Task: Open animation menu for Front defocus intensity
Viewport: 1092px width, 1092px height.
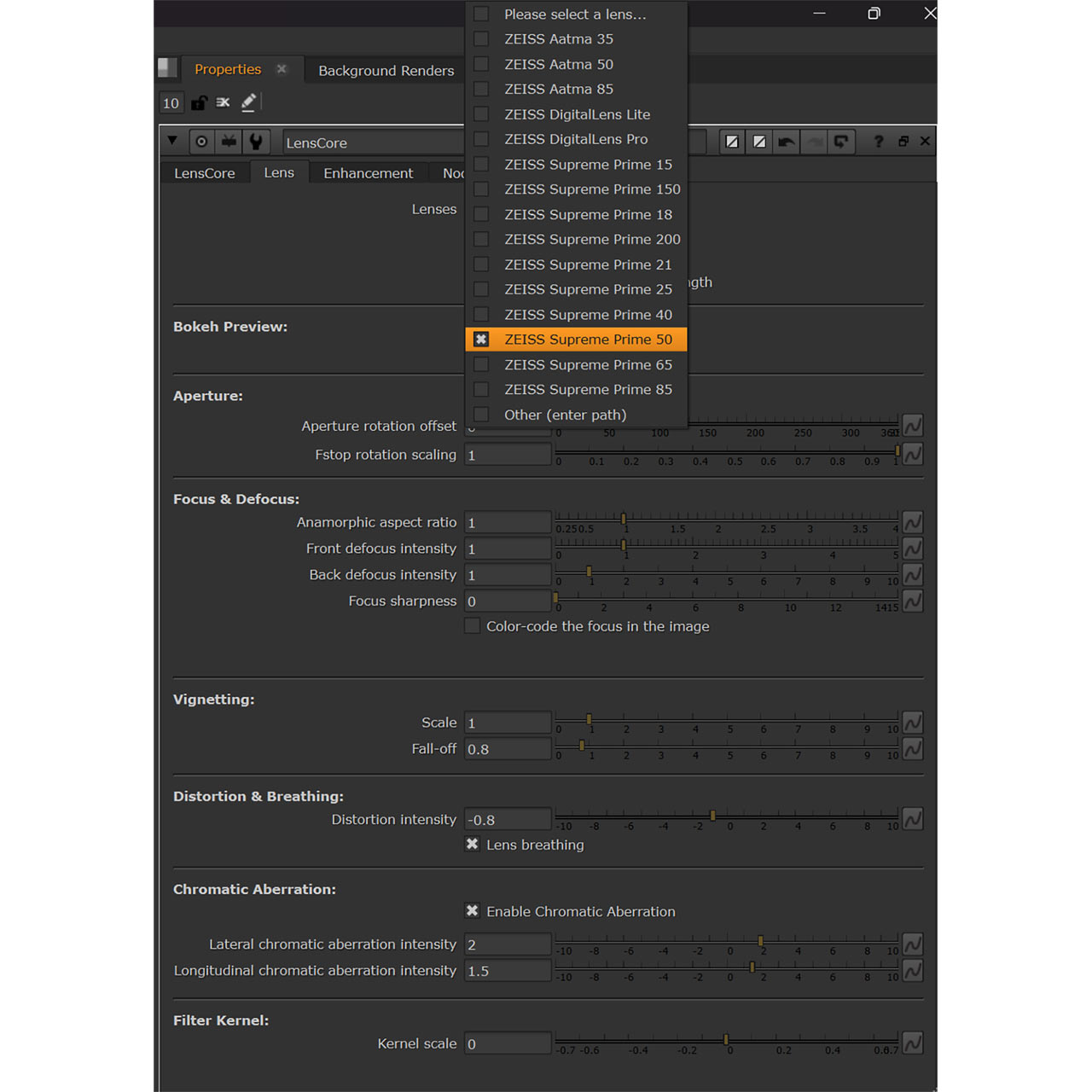Action: [913, 549]
